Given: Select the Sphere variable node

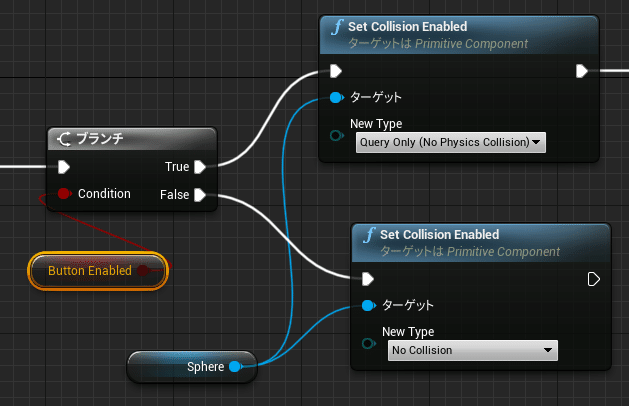Looking at the screenshot, I should pos(192,367).
